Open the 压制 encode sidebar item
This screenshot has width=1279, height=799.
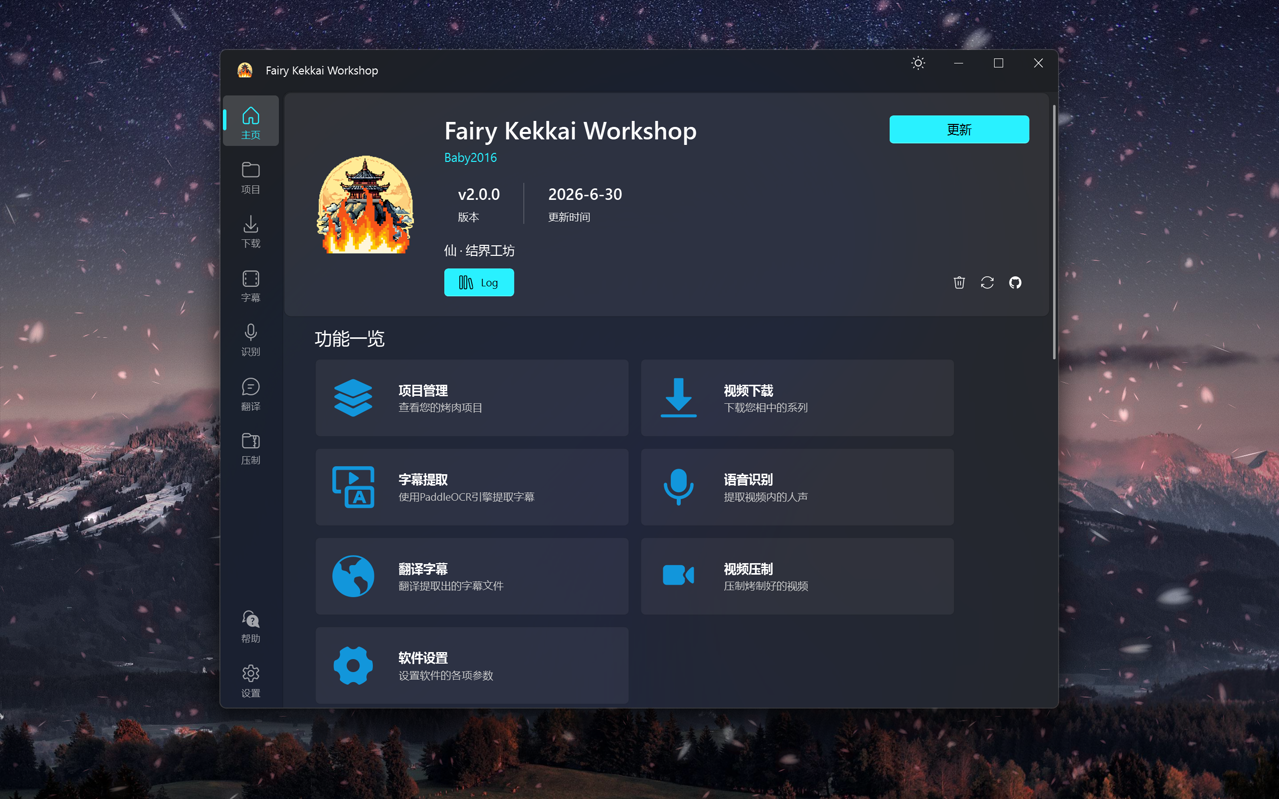(251, 448)
